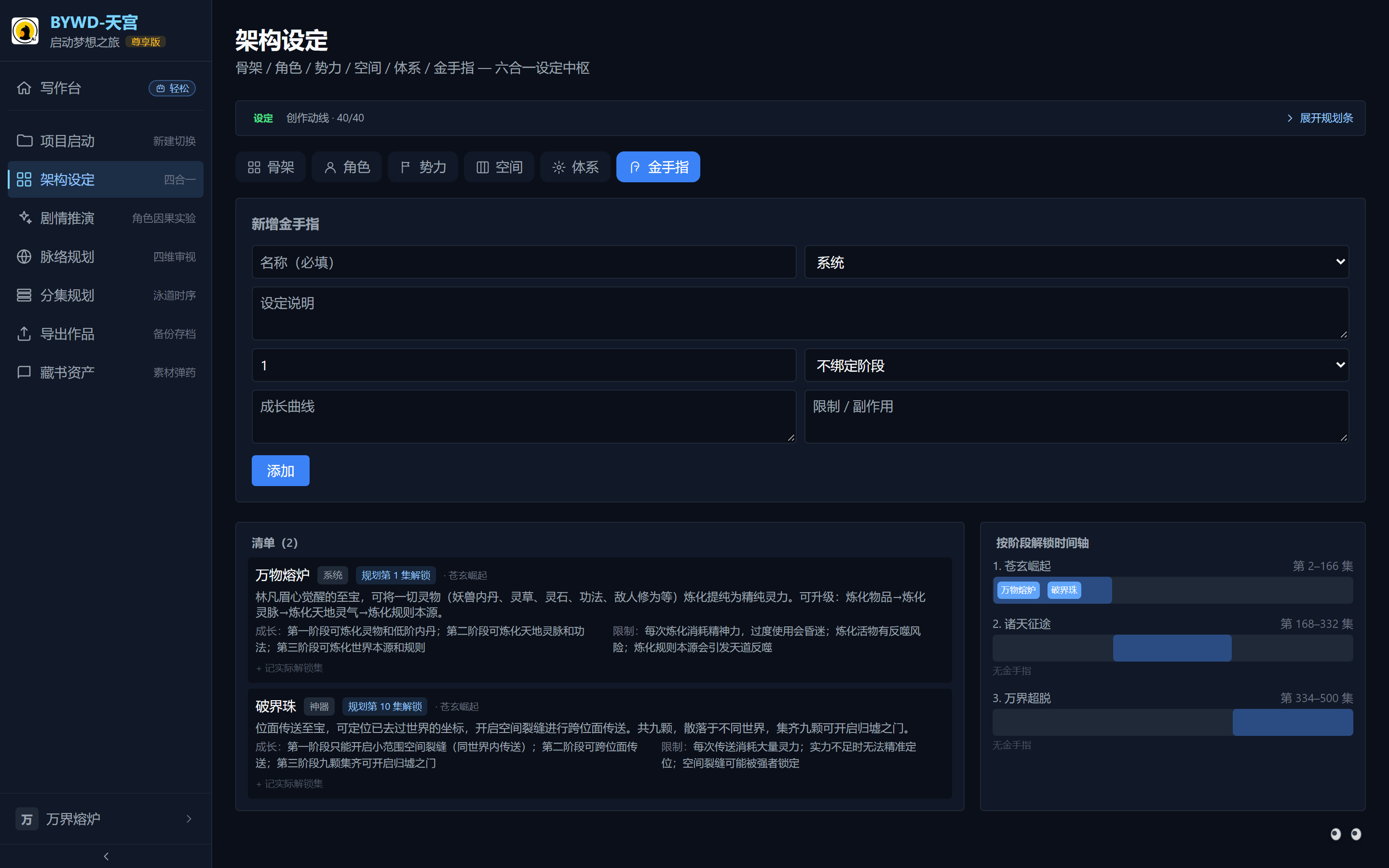
Task: Click the 万 project avatar icon
Action: (x=27, y=819)
